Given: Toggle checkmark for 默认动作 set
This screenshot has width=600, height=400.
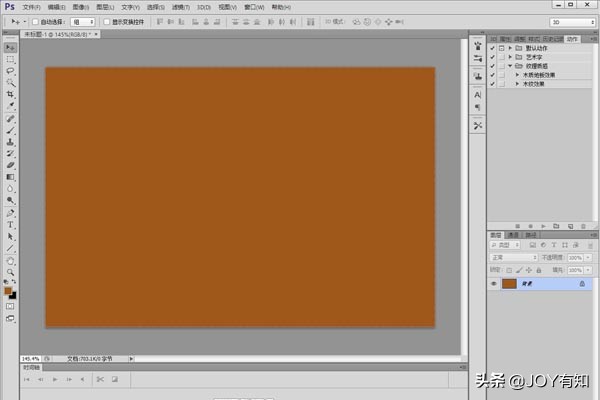Looking at the screenshot, I should pos(492,48).
